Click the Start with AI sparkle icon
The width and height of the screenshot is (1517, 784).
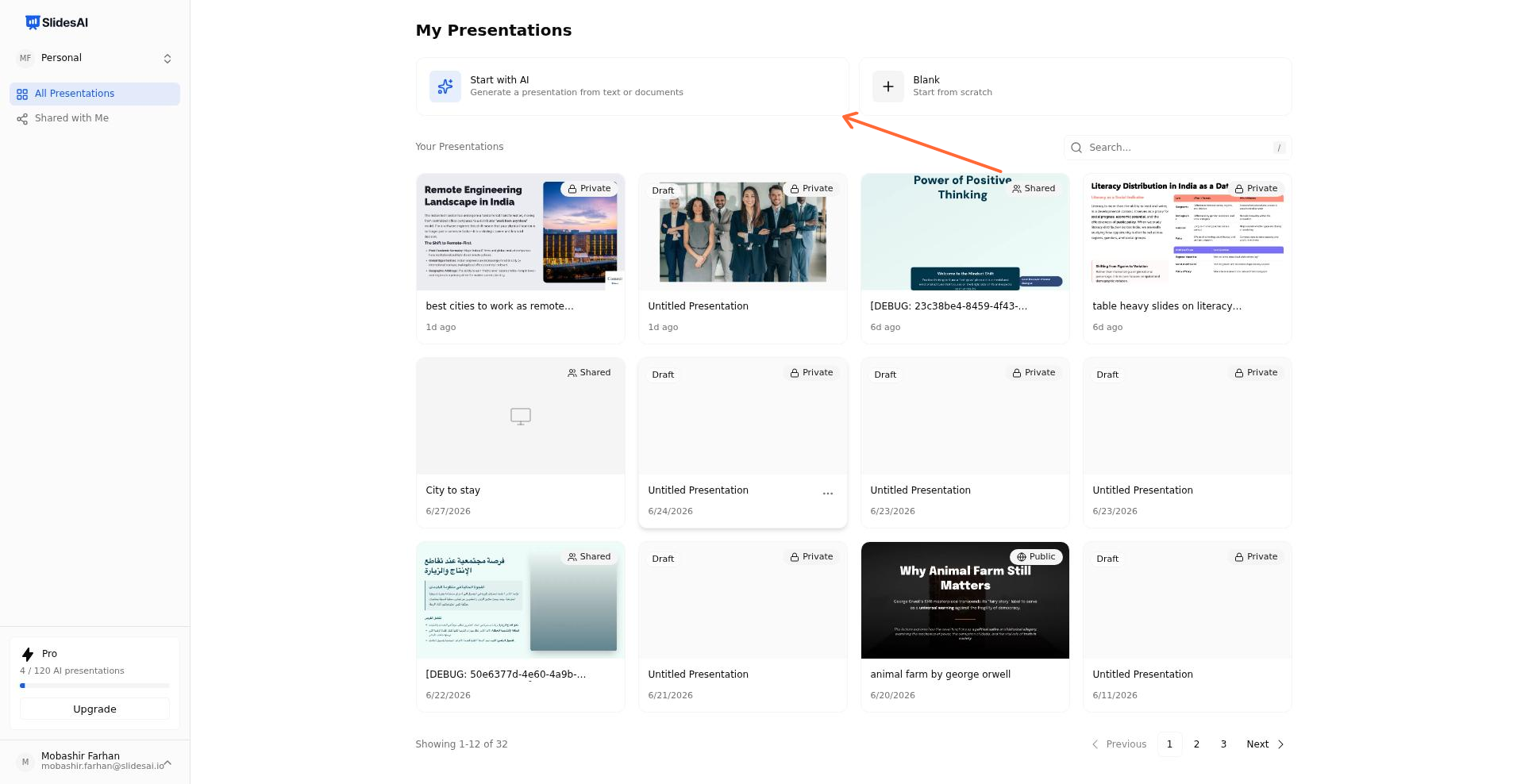click(x=445, y=86)
